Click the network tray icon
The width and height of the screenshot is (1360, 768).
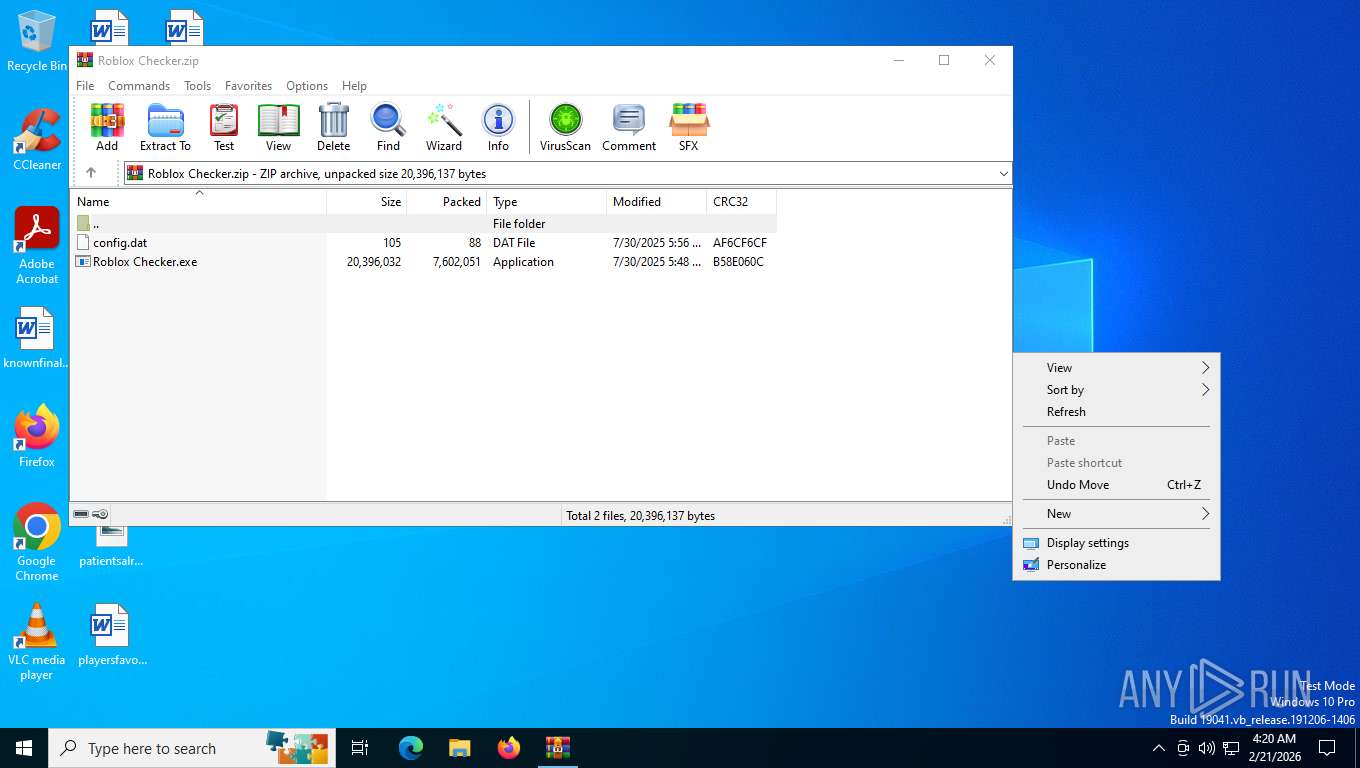tap(1231, 748)
